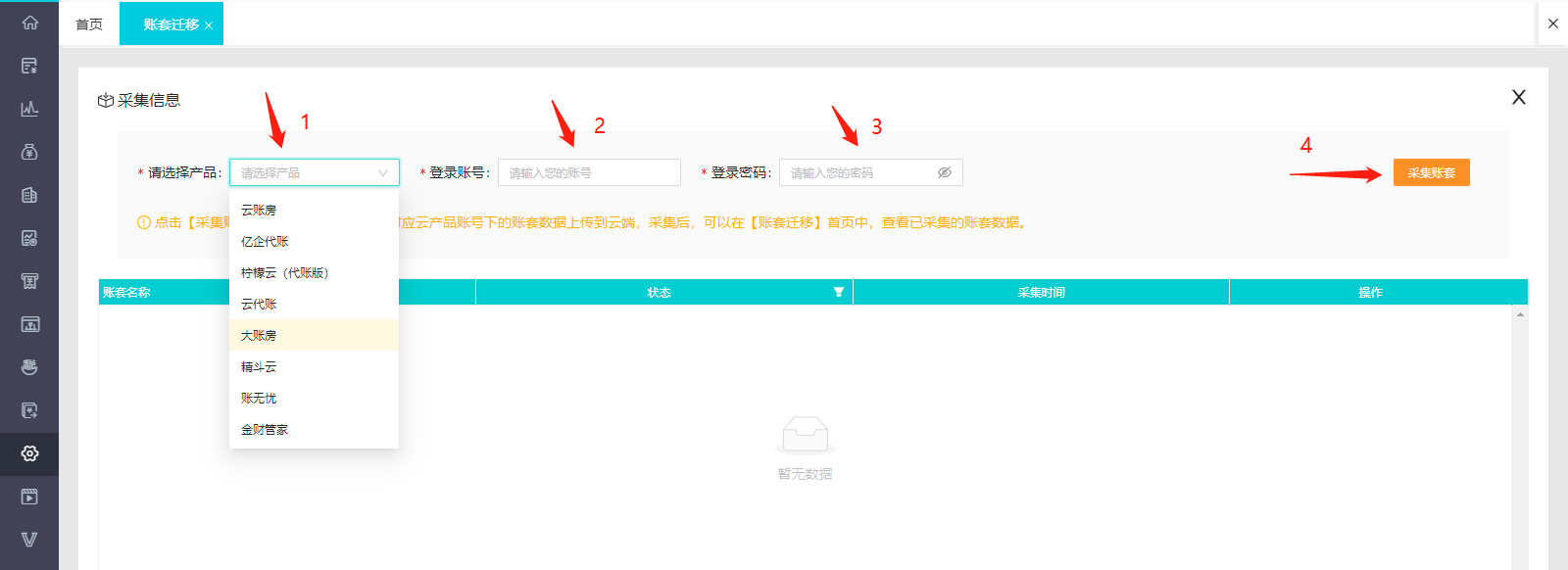This screenshot has height=570, width=1568.
Task: Click the 采集信息 dialog title
Action: click(149, 100)
